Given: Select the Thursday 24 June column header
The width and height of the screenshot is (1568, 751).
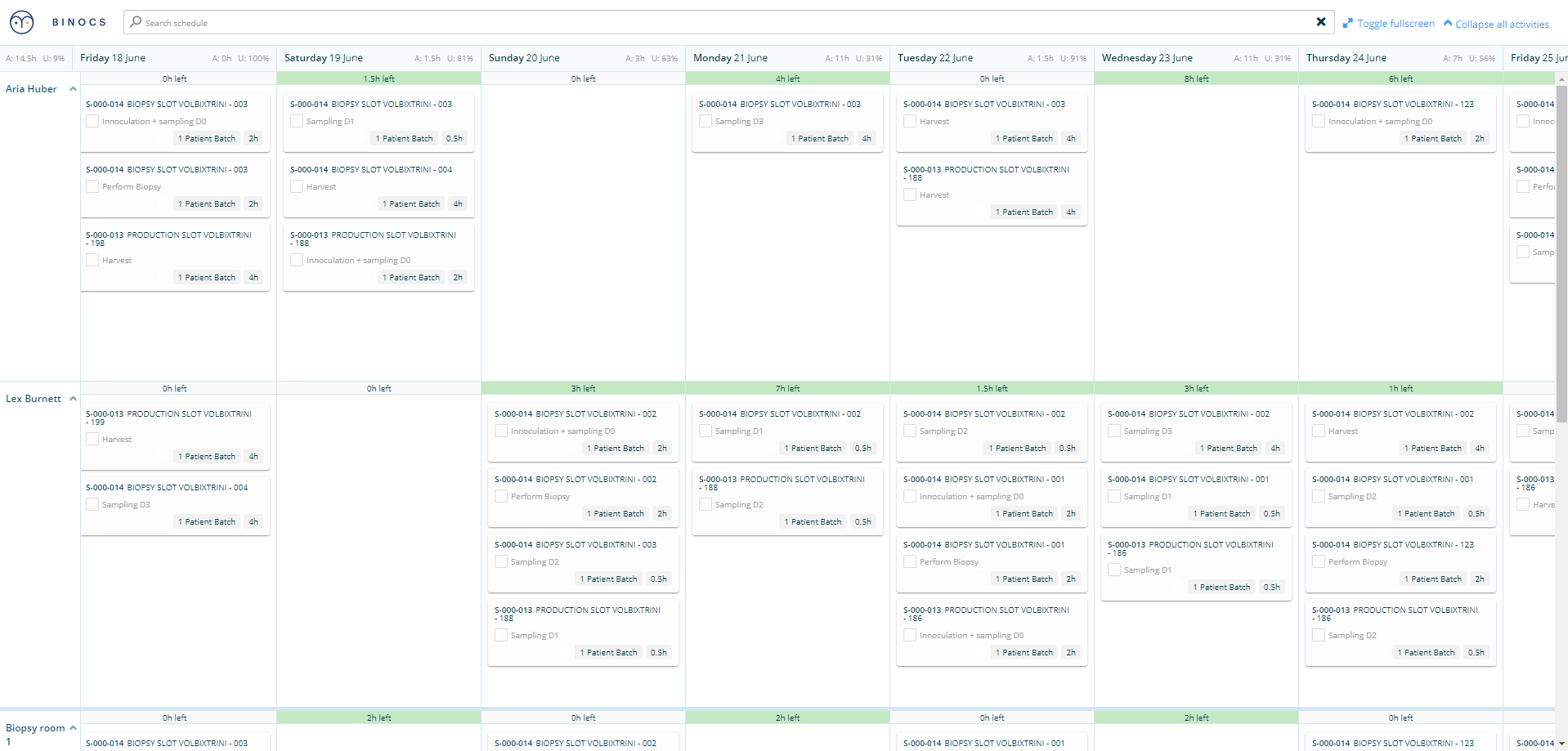Looking at the screenshot, I should coord(1400,58).
